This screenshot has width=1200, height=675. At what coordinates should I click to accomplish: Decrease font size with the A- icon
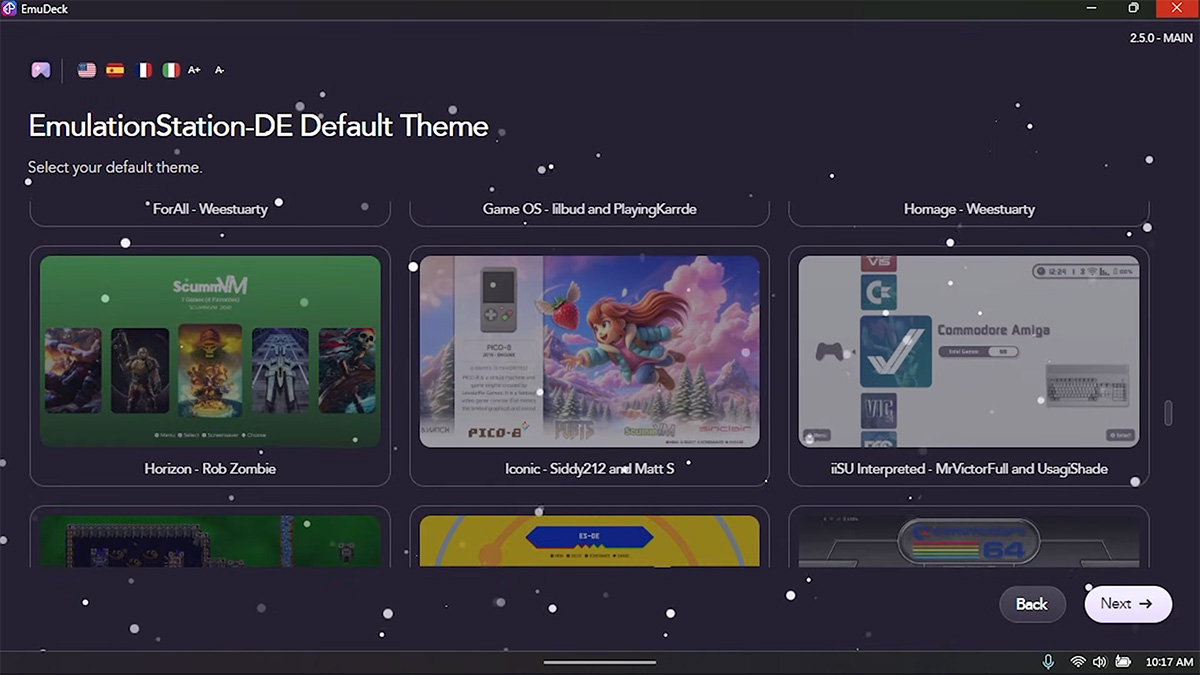tap(218, 69)
